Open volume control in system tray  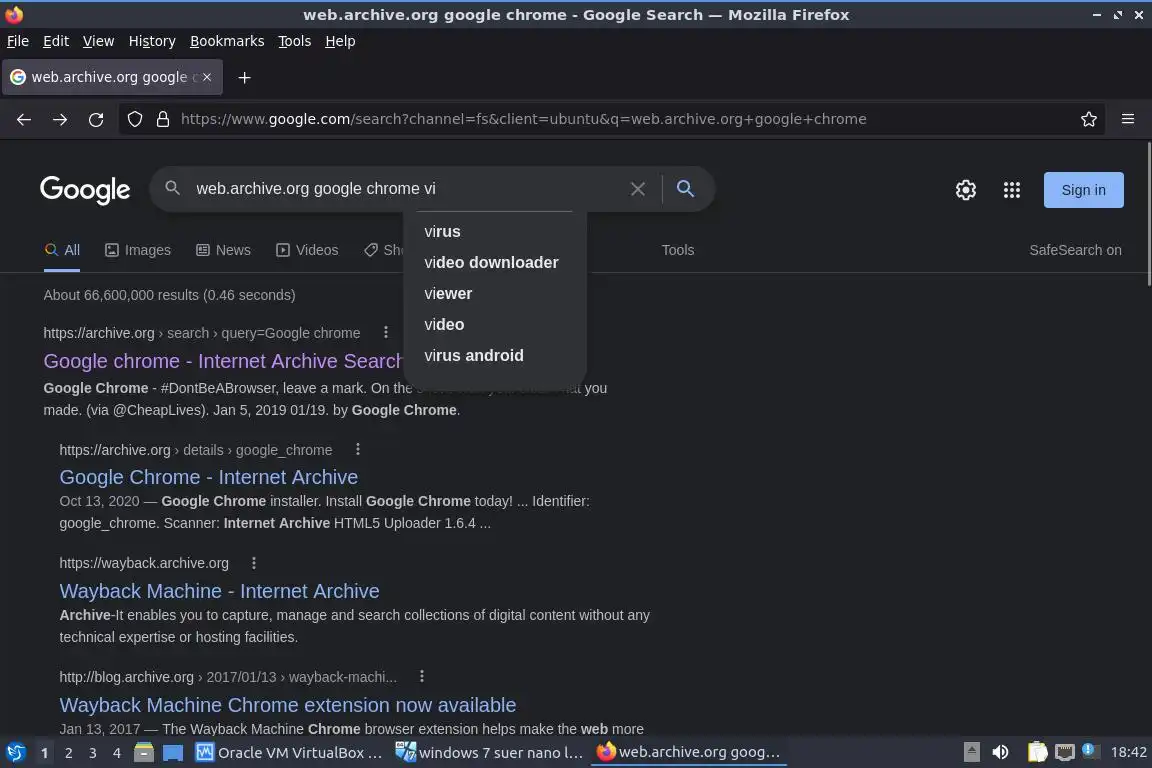click(1000, 752)
